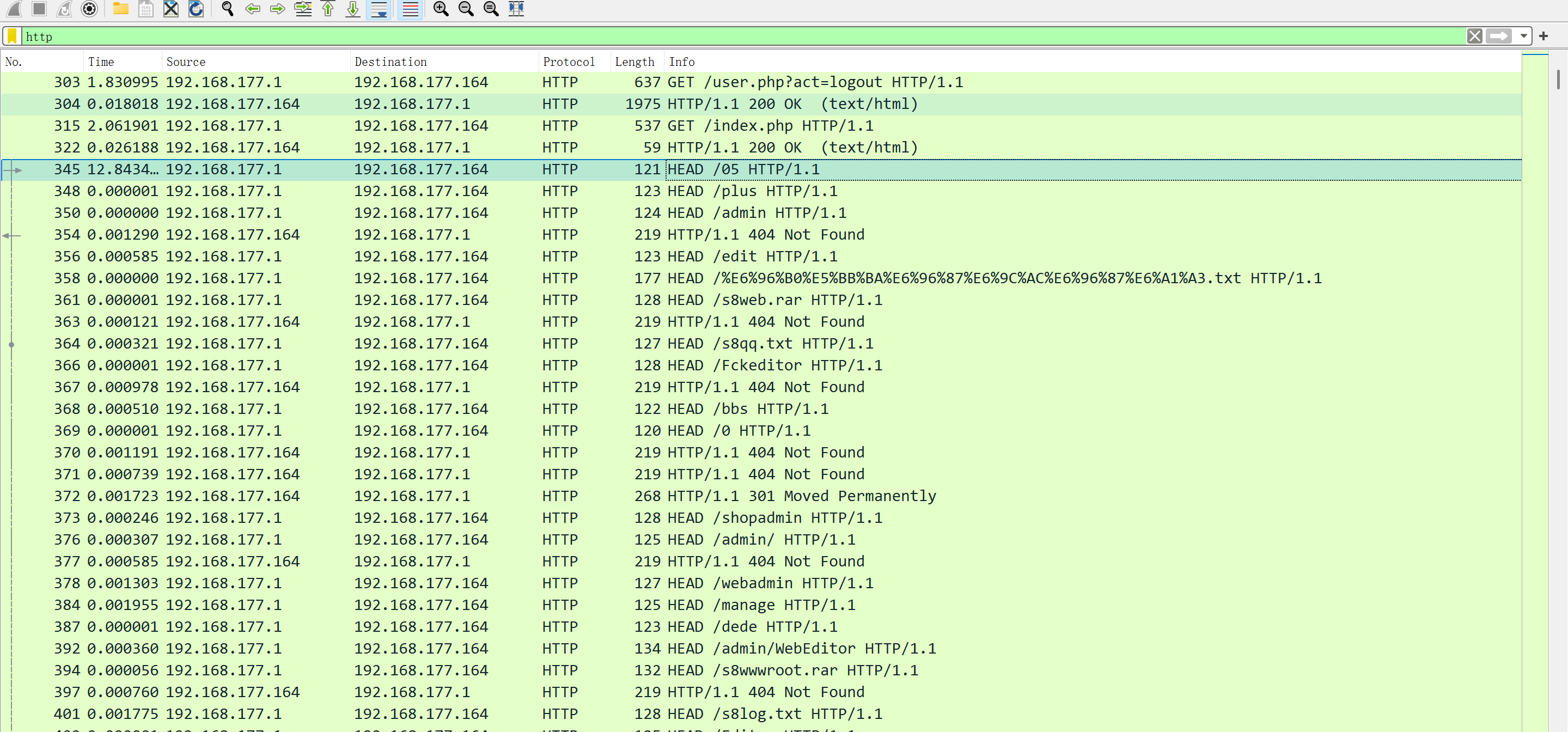This screenshot has height=732, width=1568.
Task: Open the capture options gear icon
Action: tap(89, 9)
